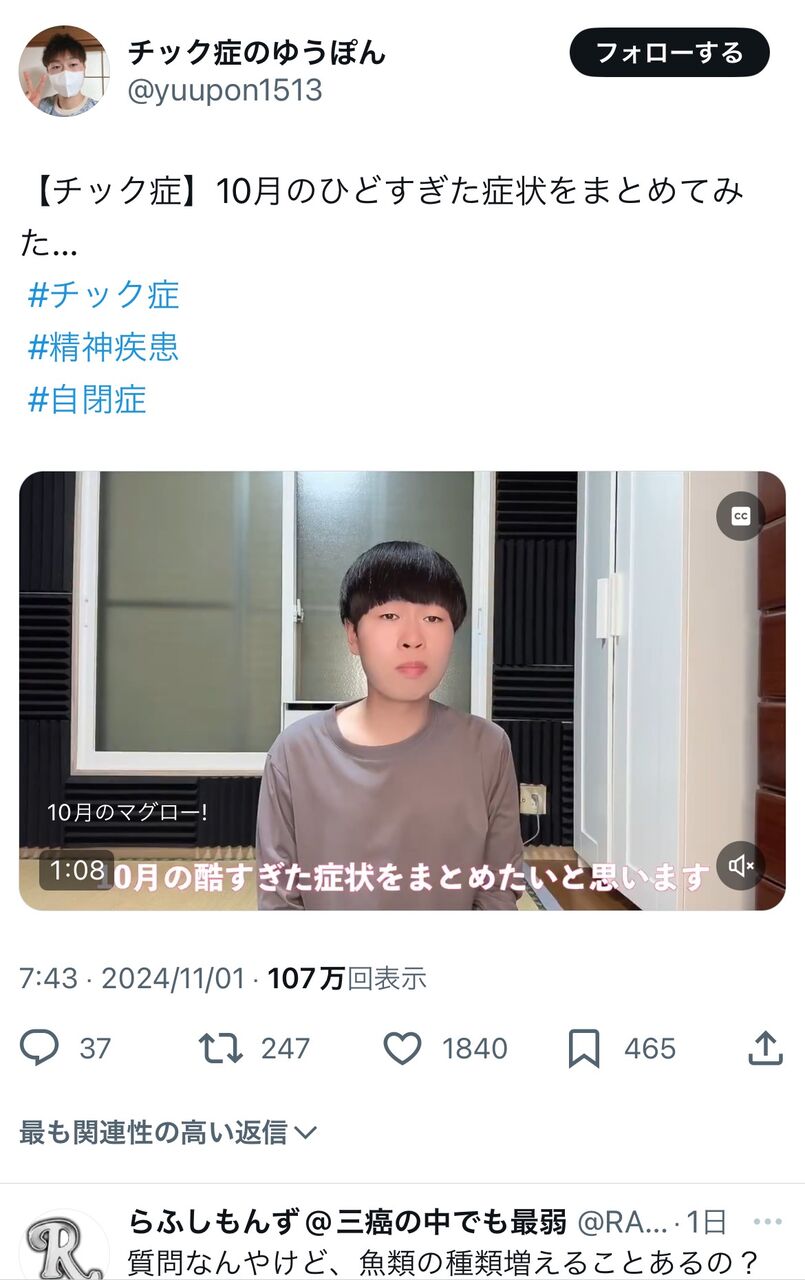Open three-dot menu on the reply
The image size is (805, 1280).
[x=768, y=1222]
